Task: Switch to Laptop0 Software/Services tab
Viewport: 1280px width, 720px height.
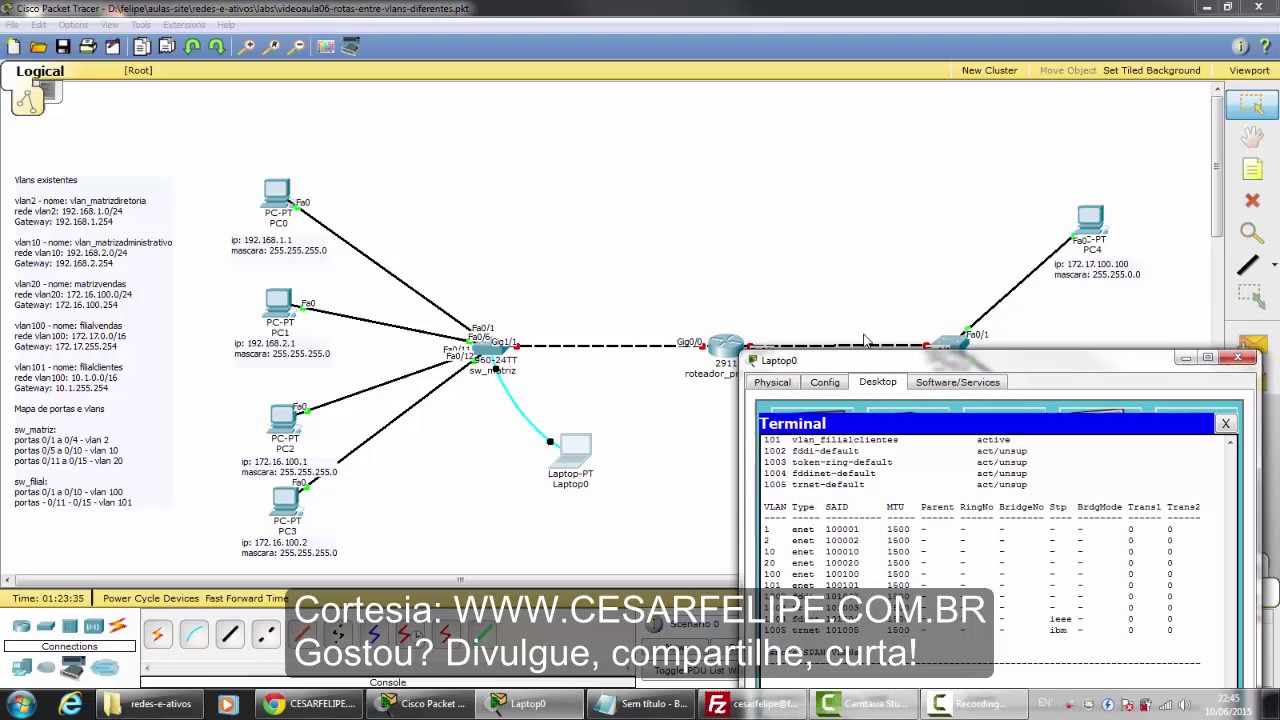Action: 957,382
